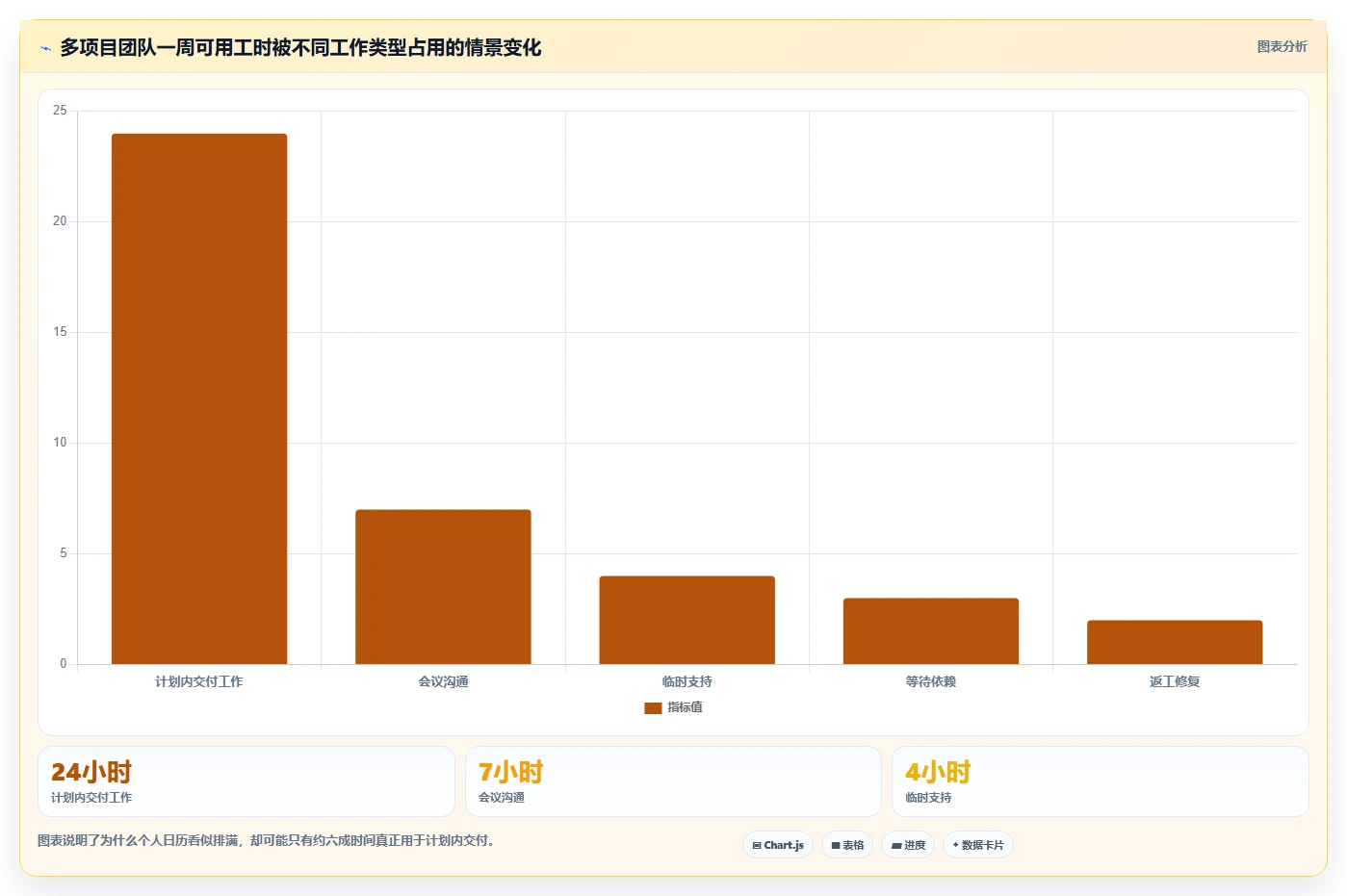
Task: Click the 会议沟通 axis label
Action: [443, 681]
